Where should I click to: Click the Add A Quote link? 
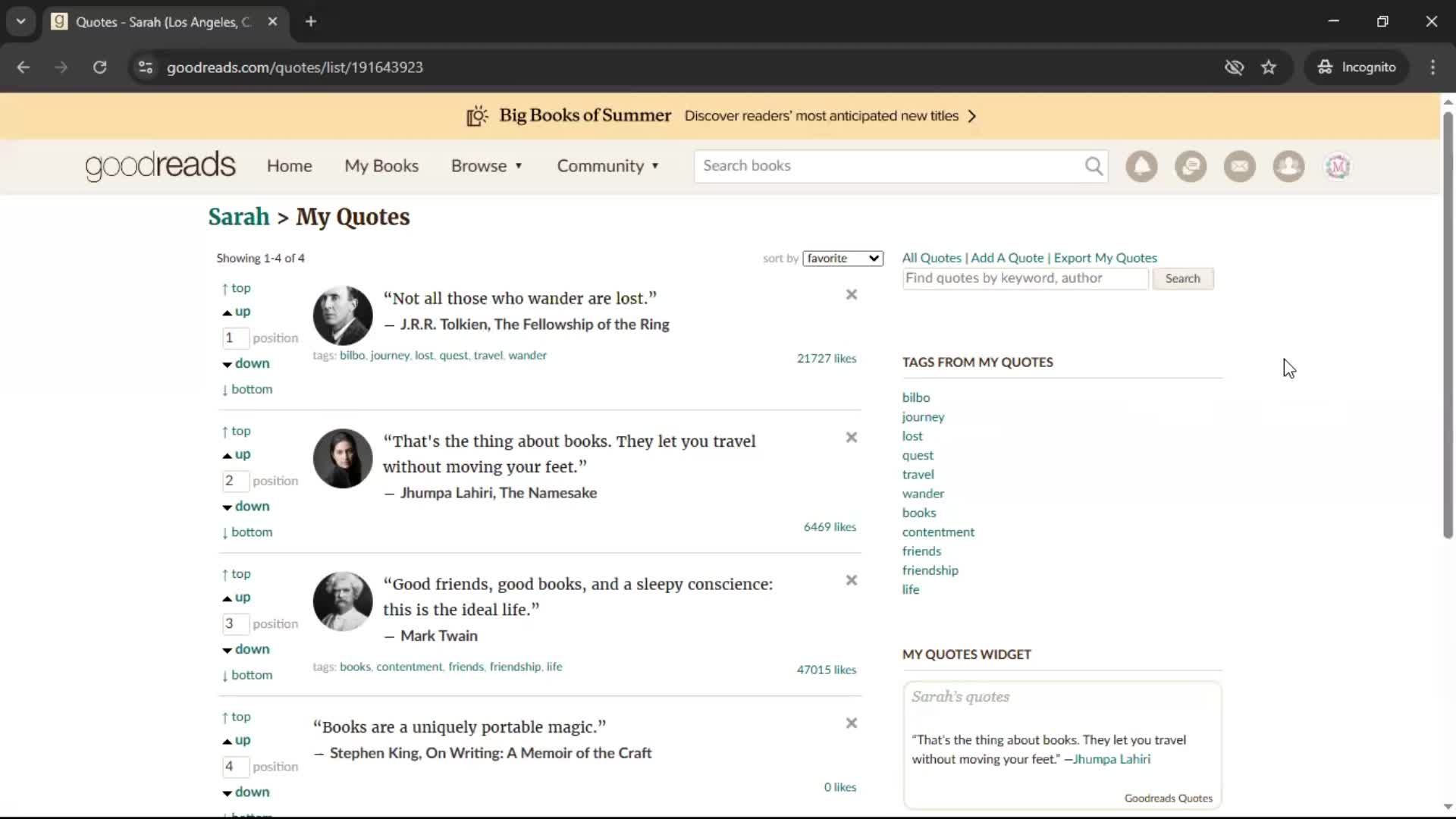pos(1007,258)
